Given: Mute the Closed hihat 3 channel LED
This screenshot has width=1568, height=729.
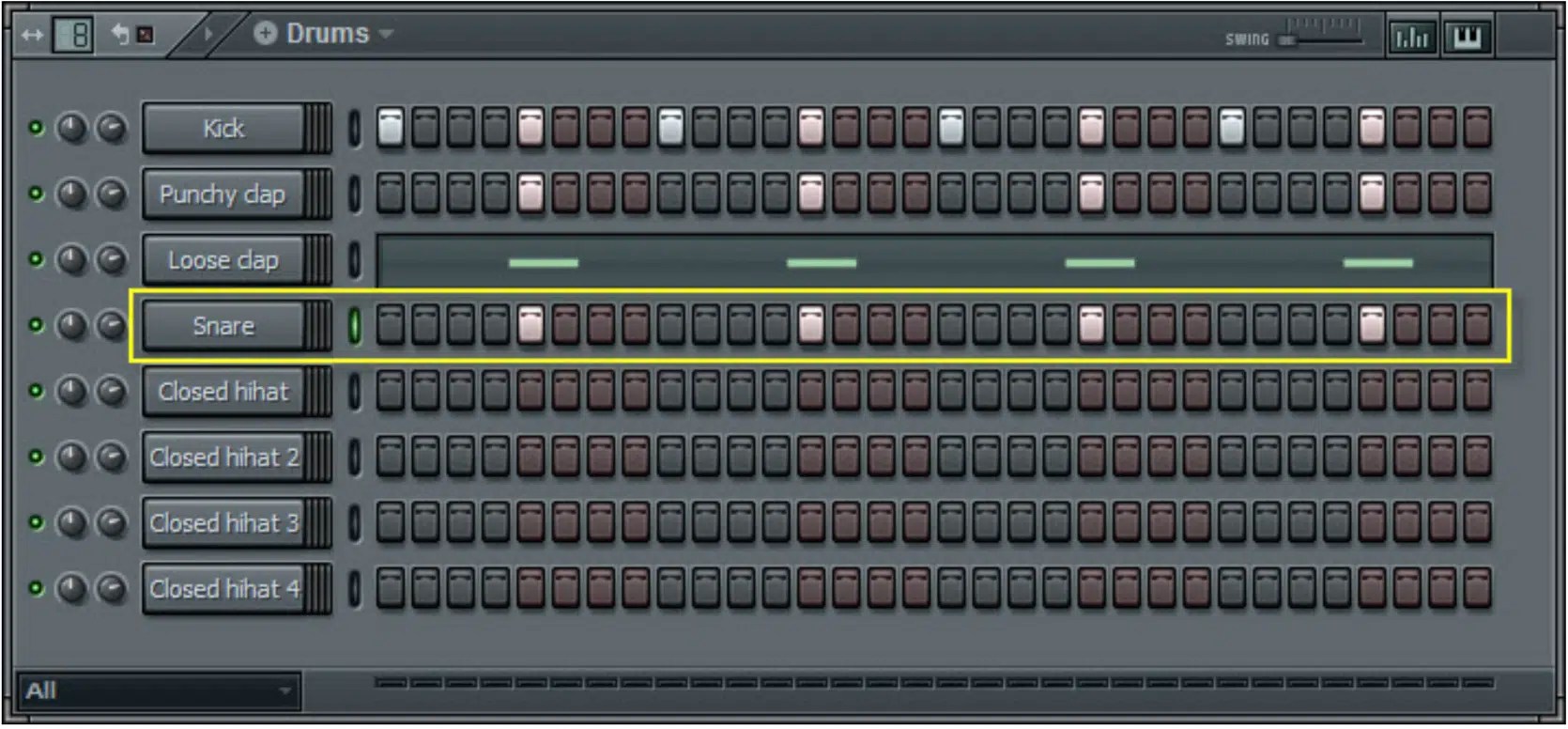Looking at the screenshot, I should (x=36, y=522).
